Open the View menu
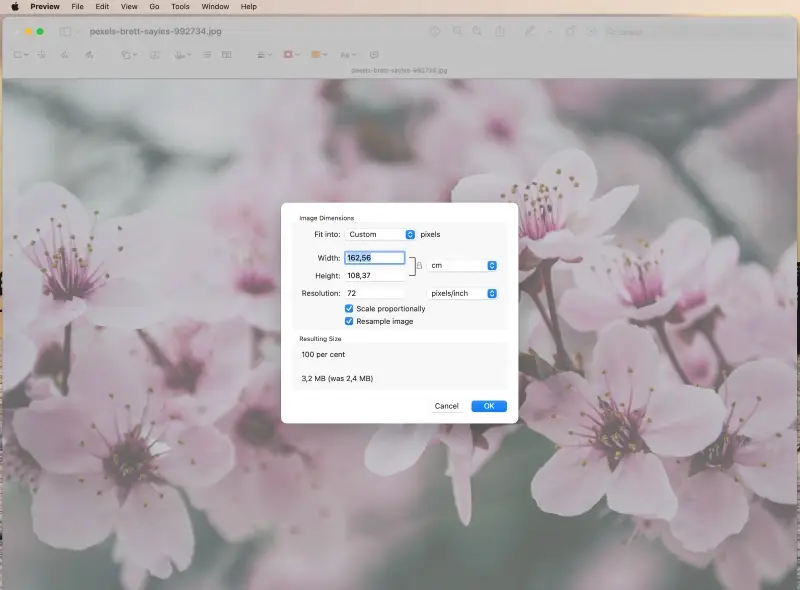Image resolution: width=800 pixels, height=590 pixels. (x=129, y=7)
